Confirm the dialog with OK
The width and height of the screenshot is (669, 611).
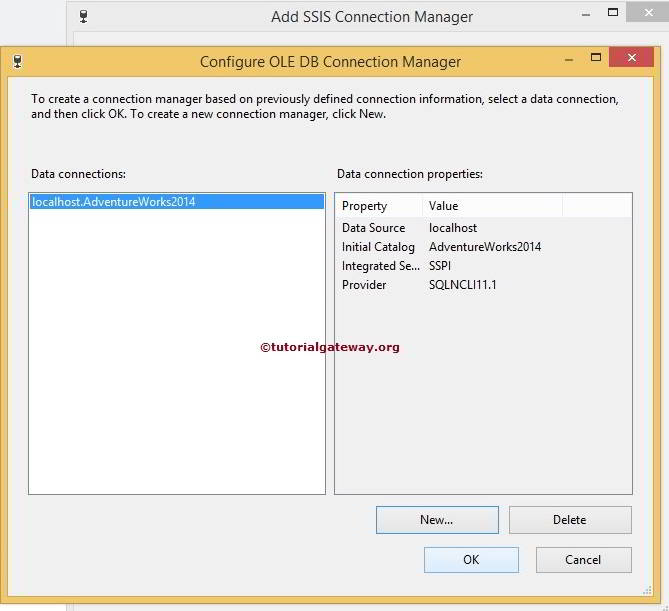[x=471, y=560]
